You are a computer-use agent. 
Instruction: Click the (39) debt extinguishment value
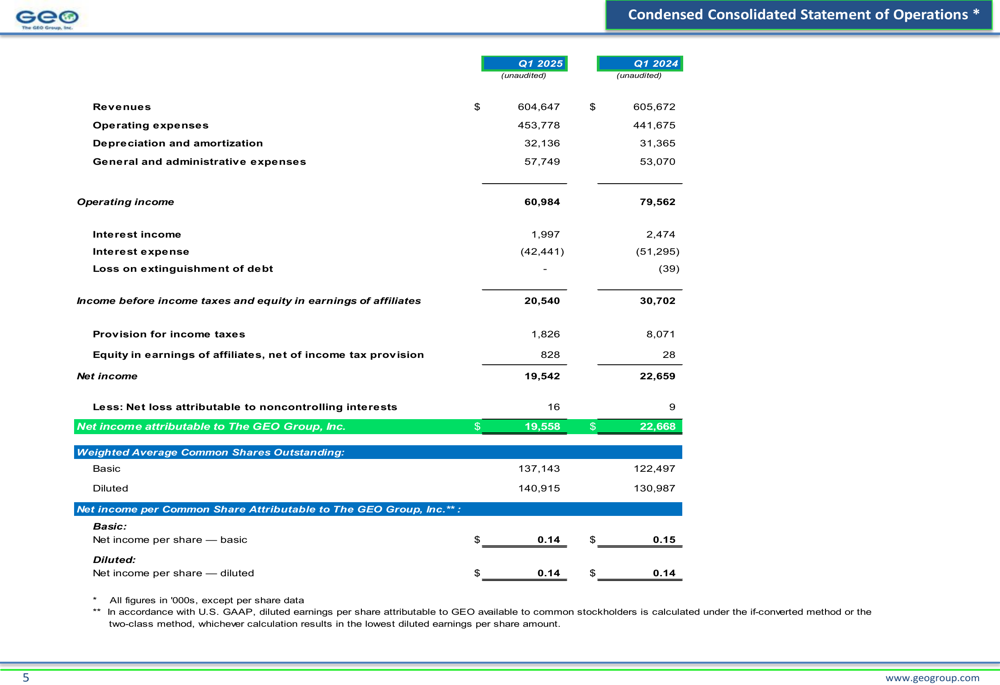point(669,269)
